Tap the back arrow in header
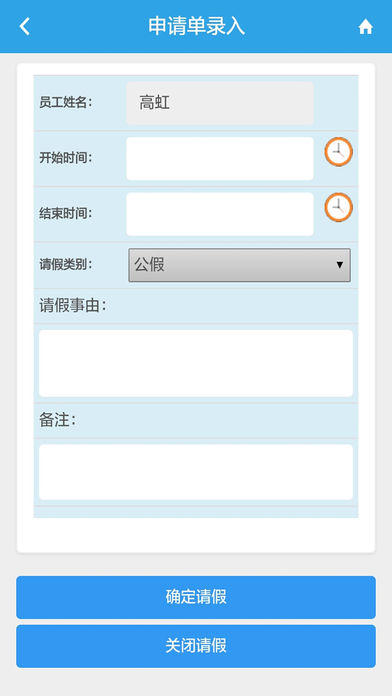This screenshot has height=696, width=392. click(x=24, y=27)
